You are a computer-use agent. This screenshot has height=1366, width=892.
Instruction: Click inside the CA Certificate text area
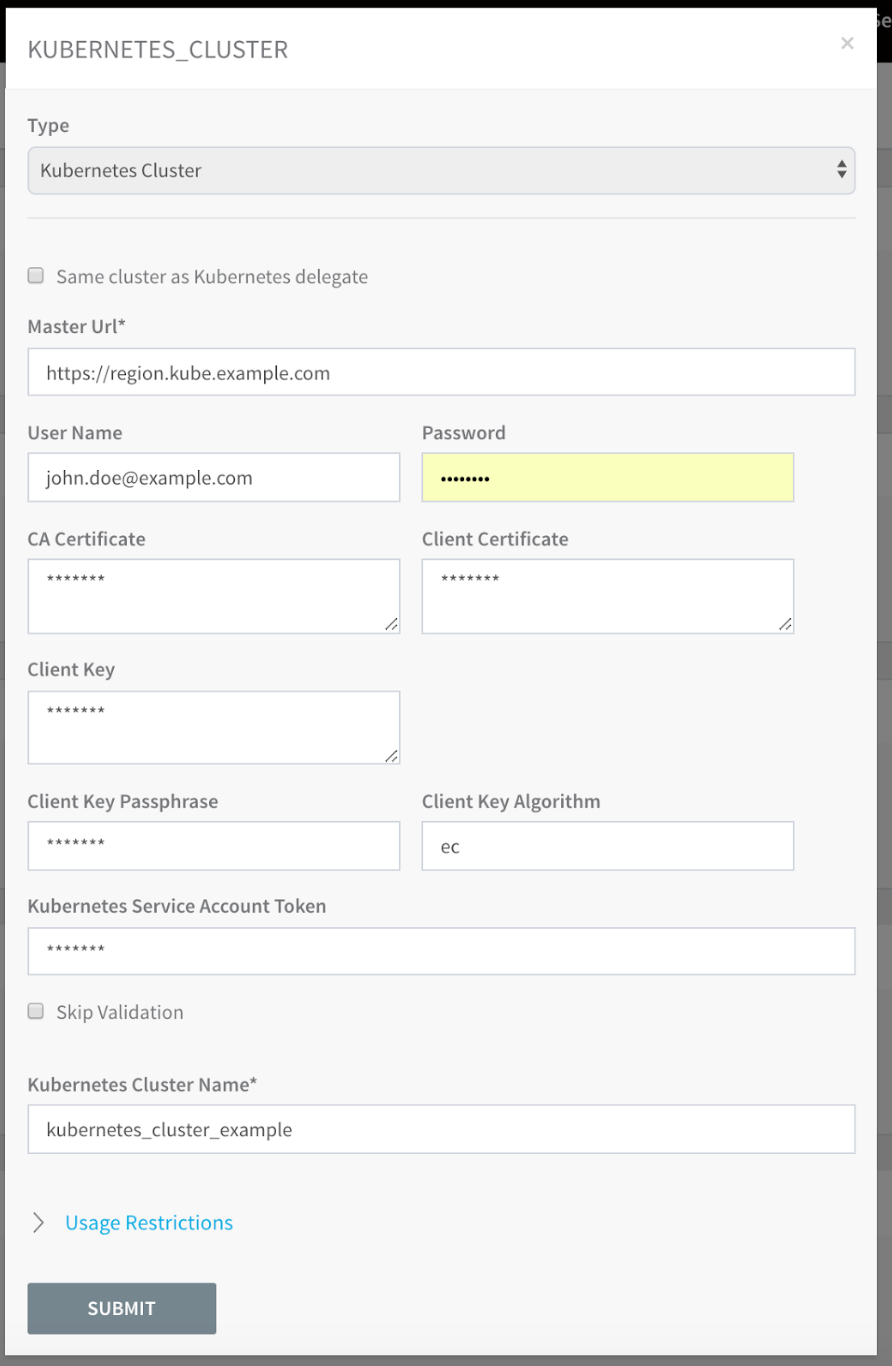point(214,596)
